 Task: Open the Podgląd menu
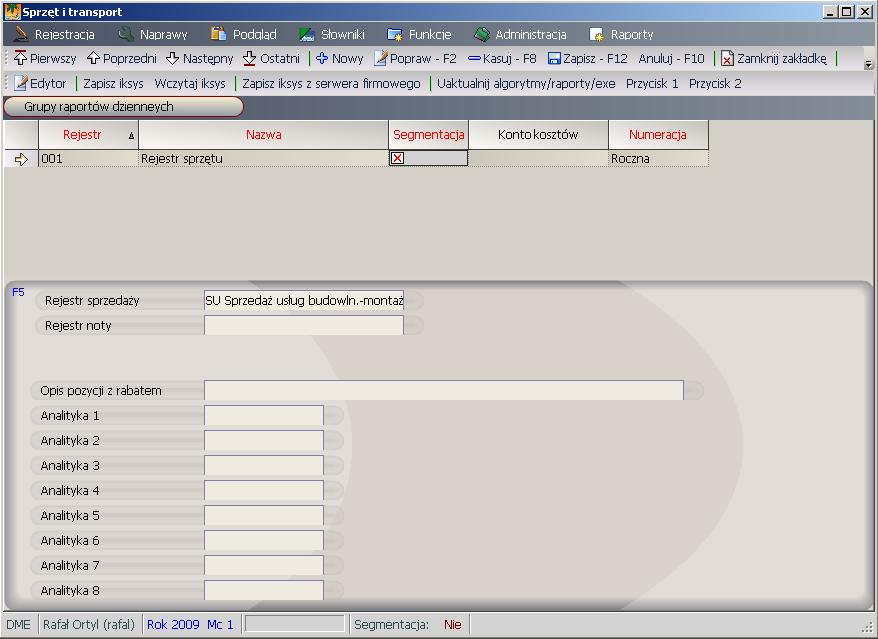pyautogui.click(x=244, y=35)
